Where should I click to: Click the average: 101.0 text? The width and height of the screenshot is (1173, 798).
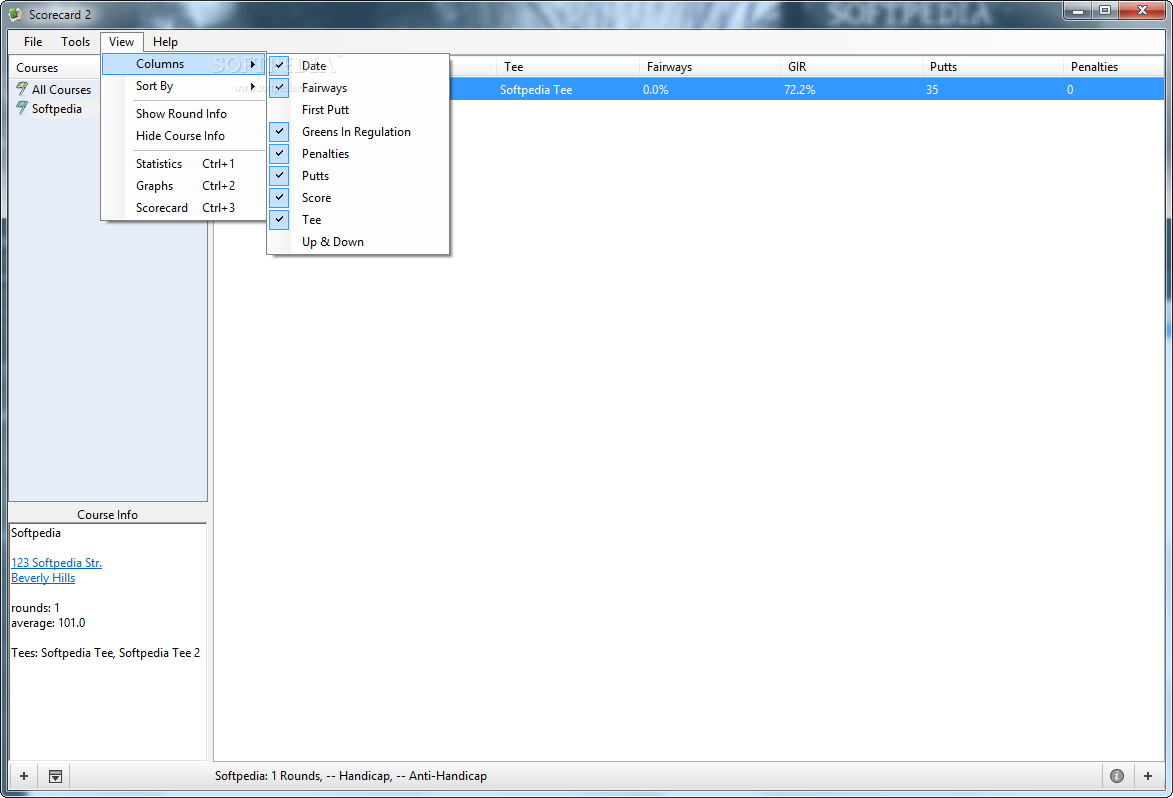click(x=48, y=622)
